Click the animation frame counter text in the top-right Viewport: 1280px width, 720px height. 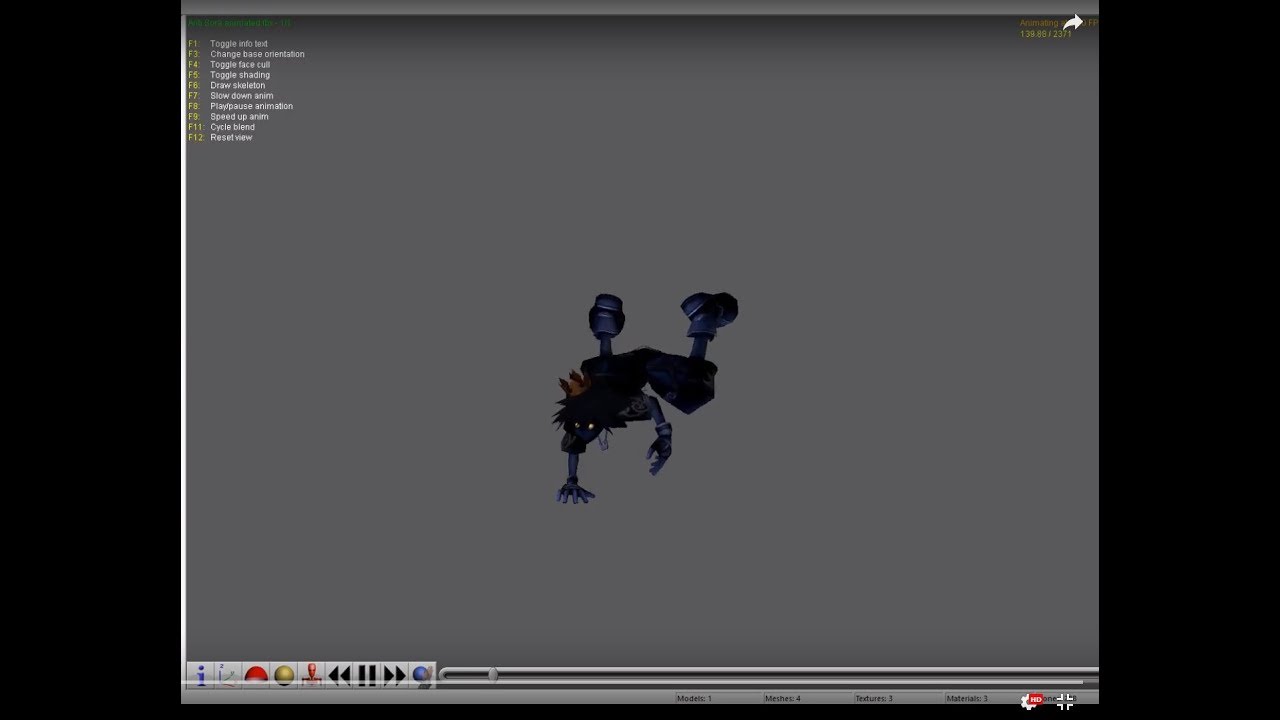[1045, 34]
